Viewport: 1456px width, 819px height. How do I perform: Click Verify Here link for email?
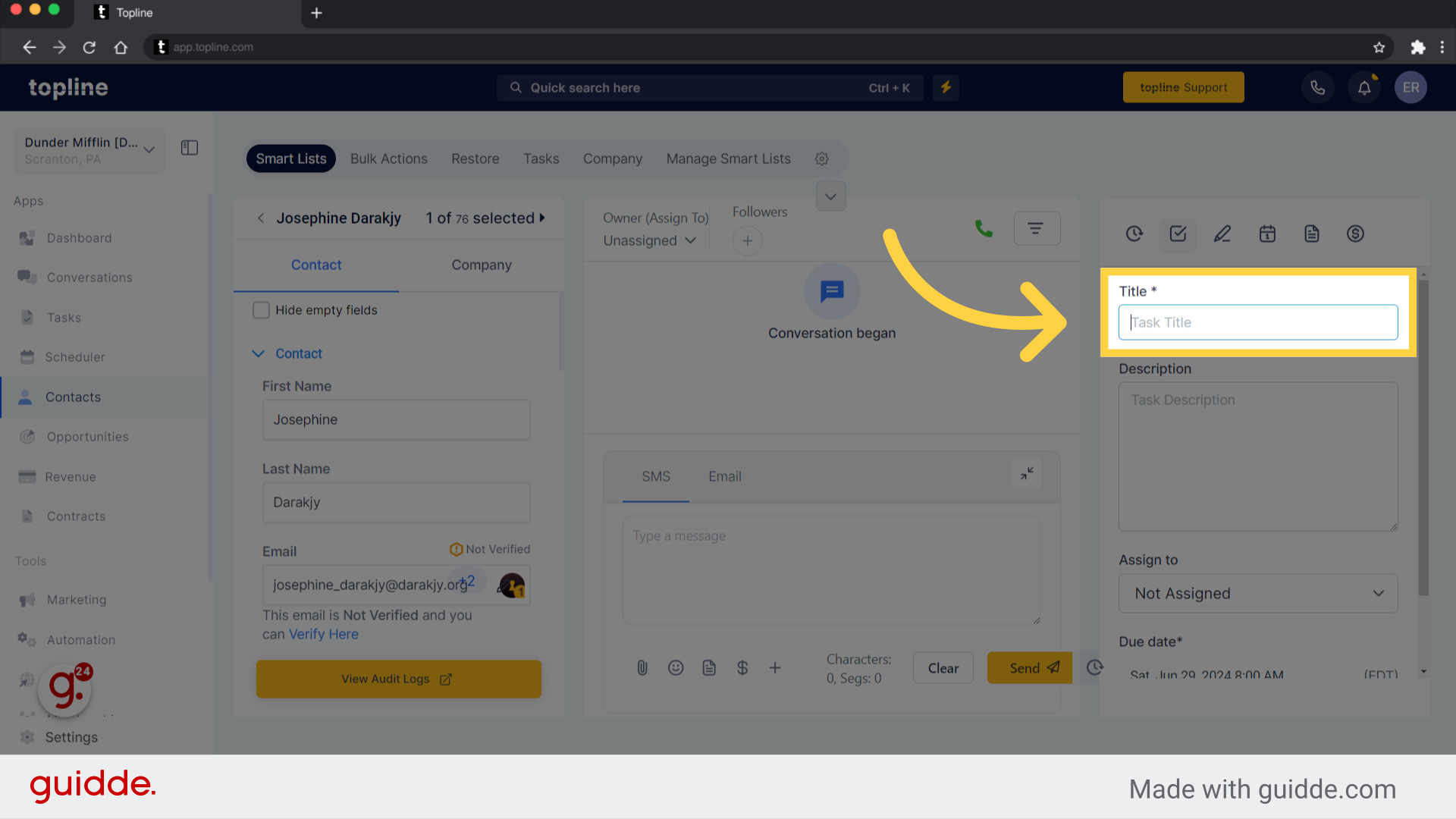click(323, 634)
